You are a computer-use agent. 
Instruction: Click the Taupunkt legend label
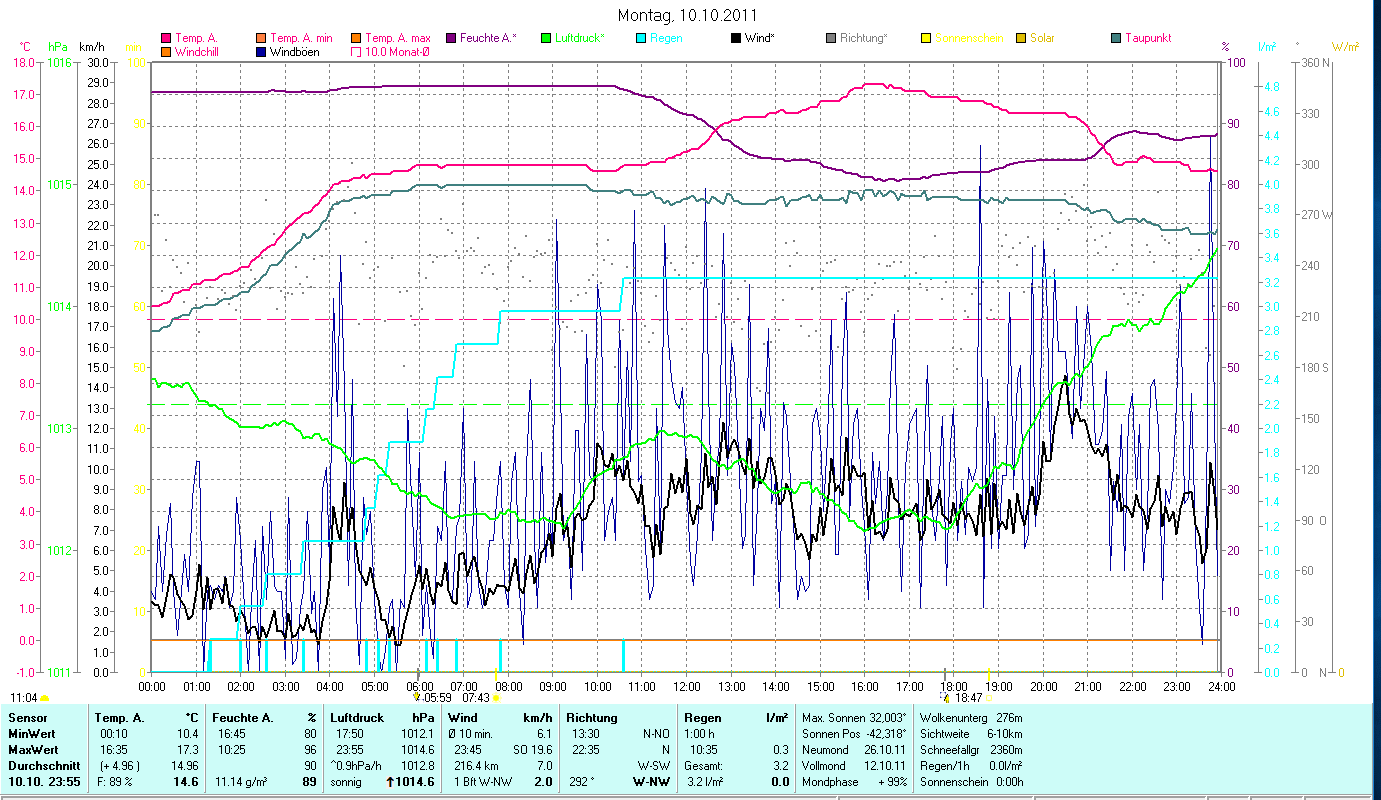[x=1147, y=38]
